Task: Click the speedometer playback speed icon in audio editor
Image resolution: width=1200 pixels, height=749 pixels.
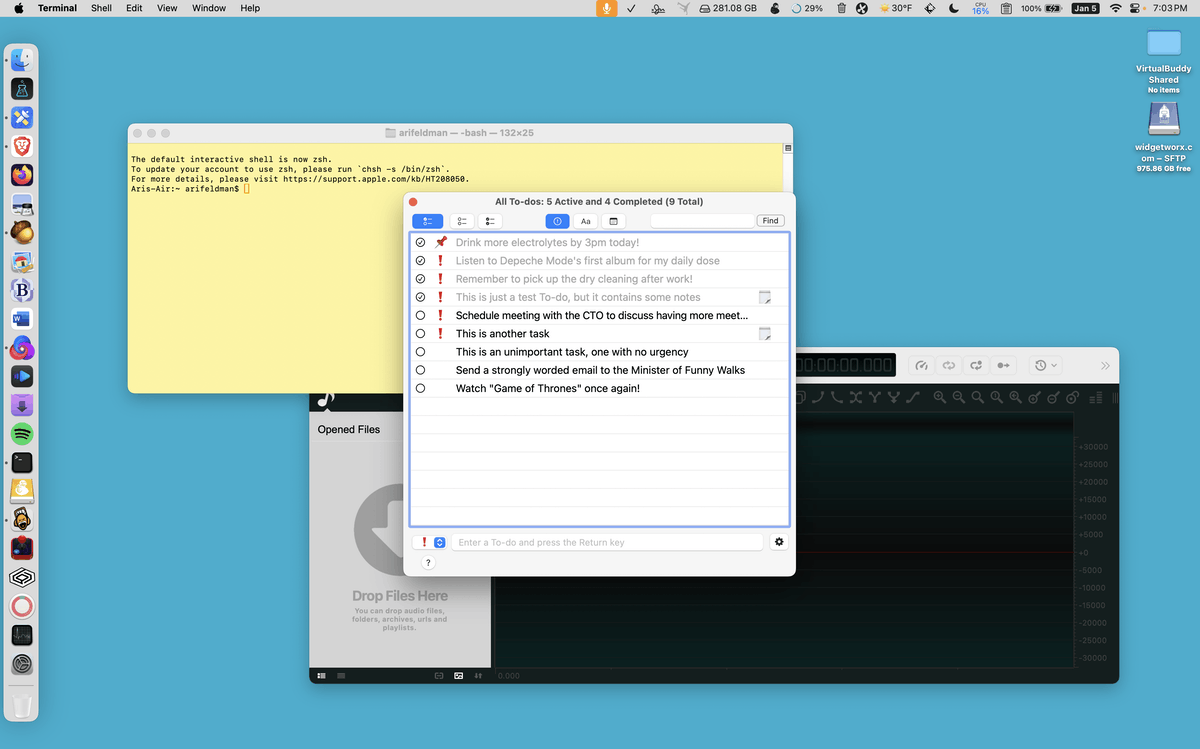Action: [922, 365]
